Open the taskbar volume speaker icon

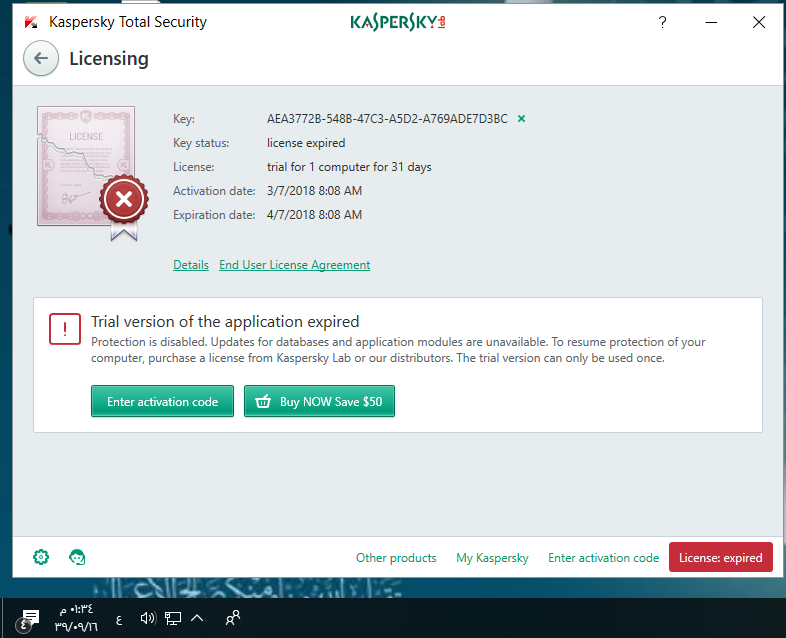point(148,618)
